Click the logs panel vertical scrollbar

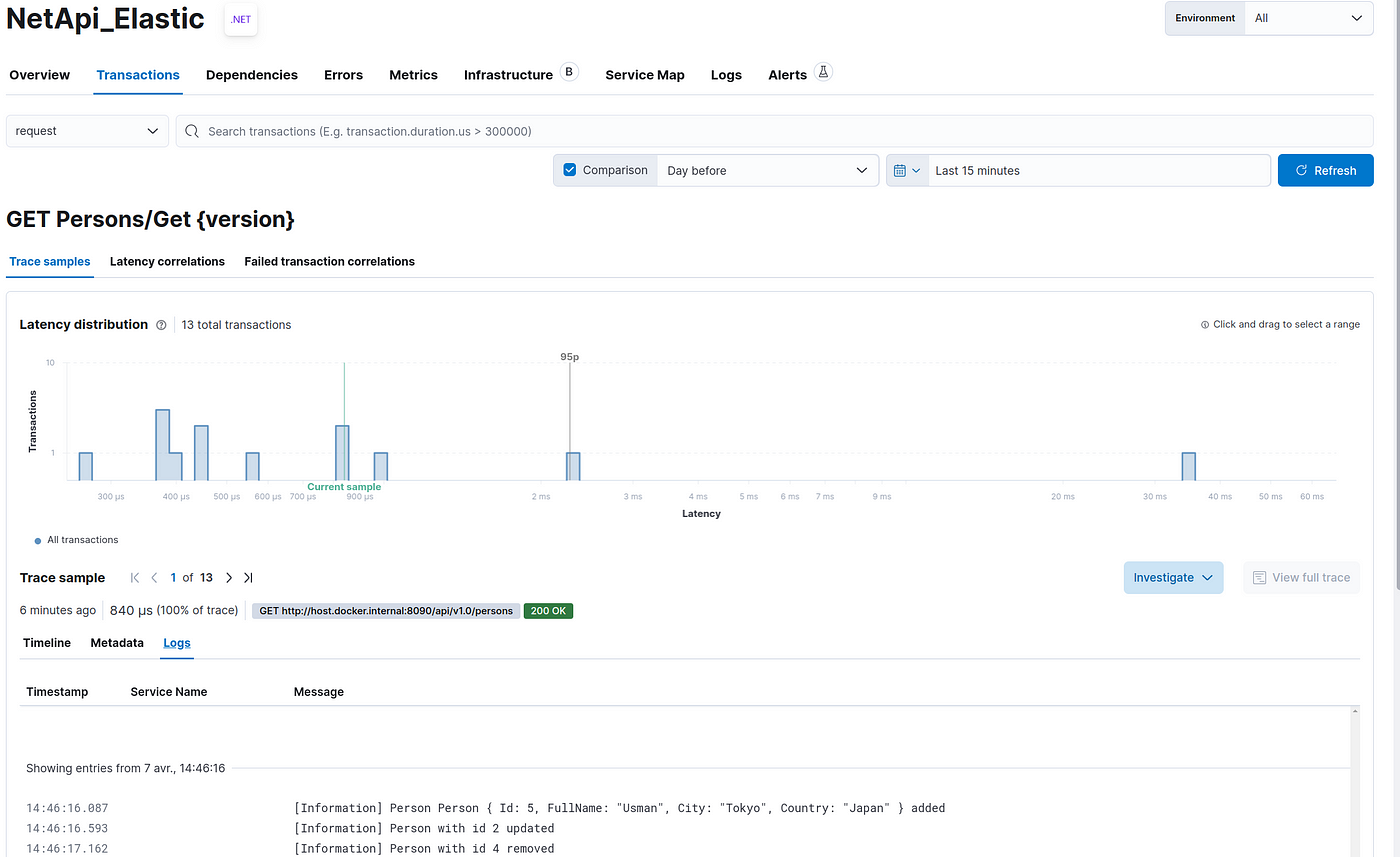pos(1355,780)
